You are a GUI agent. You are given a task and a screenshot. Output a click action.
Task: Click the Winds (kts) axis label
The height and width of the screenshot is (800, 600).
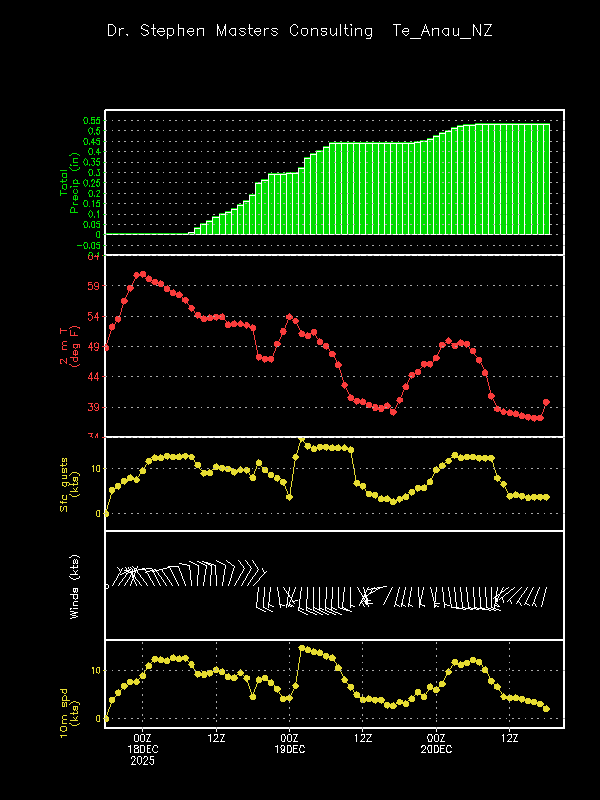75,585
